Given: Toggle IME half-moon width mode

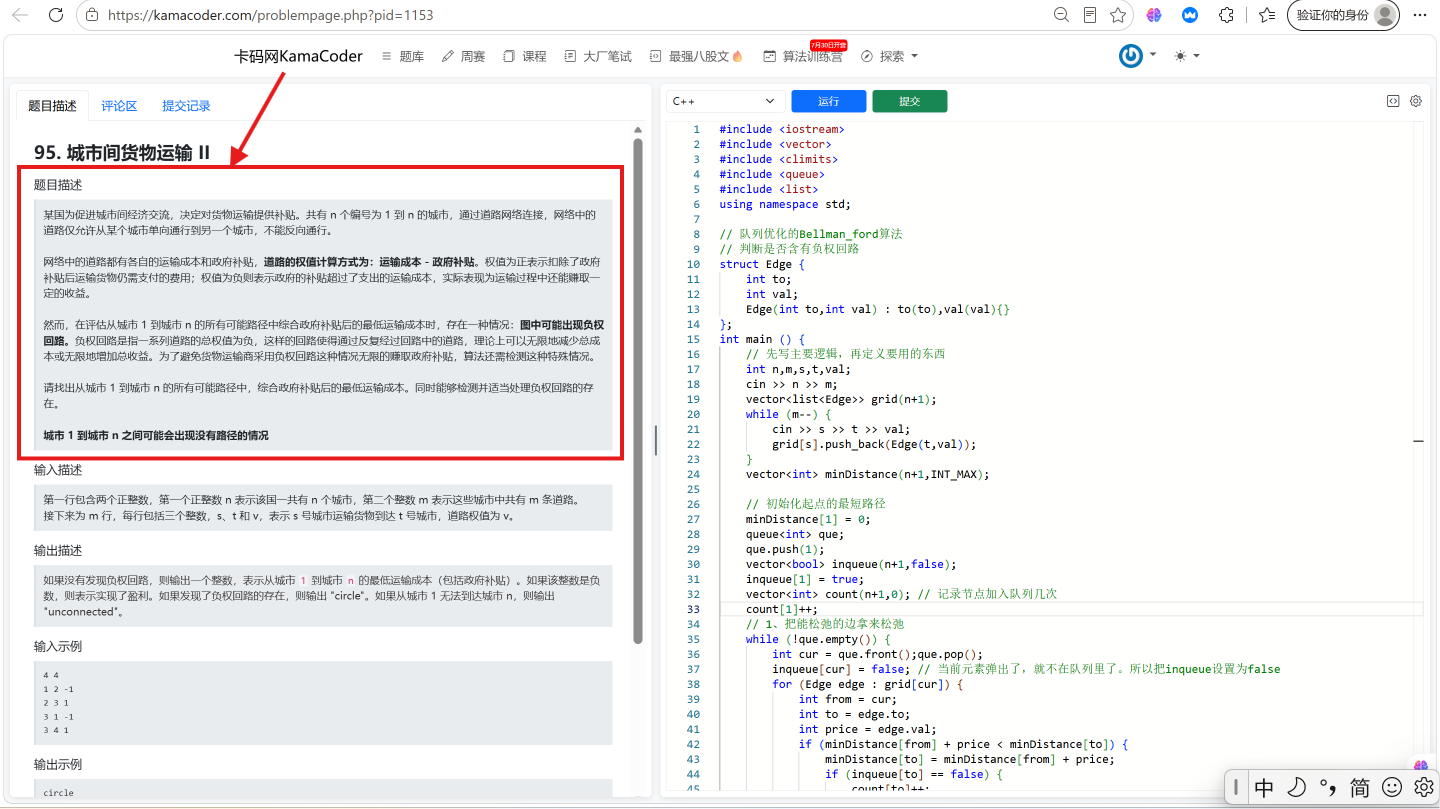Looking at the screenshot, I should point(1296,787).
